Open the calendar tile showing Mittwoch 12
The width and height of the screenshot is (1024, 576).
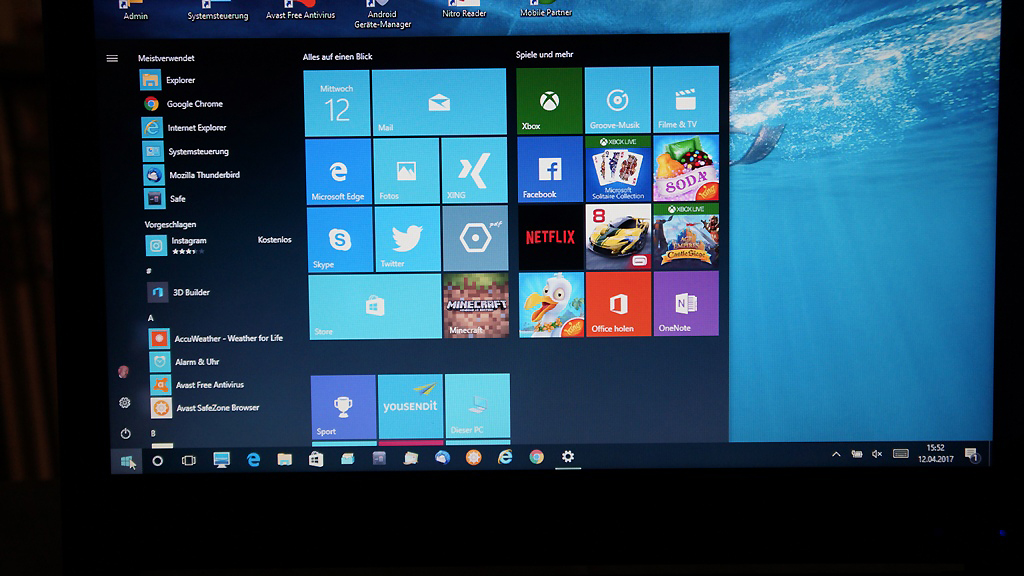tap(337, 104)
